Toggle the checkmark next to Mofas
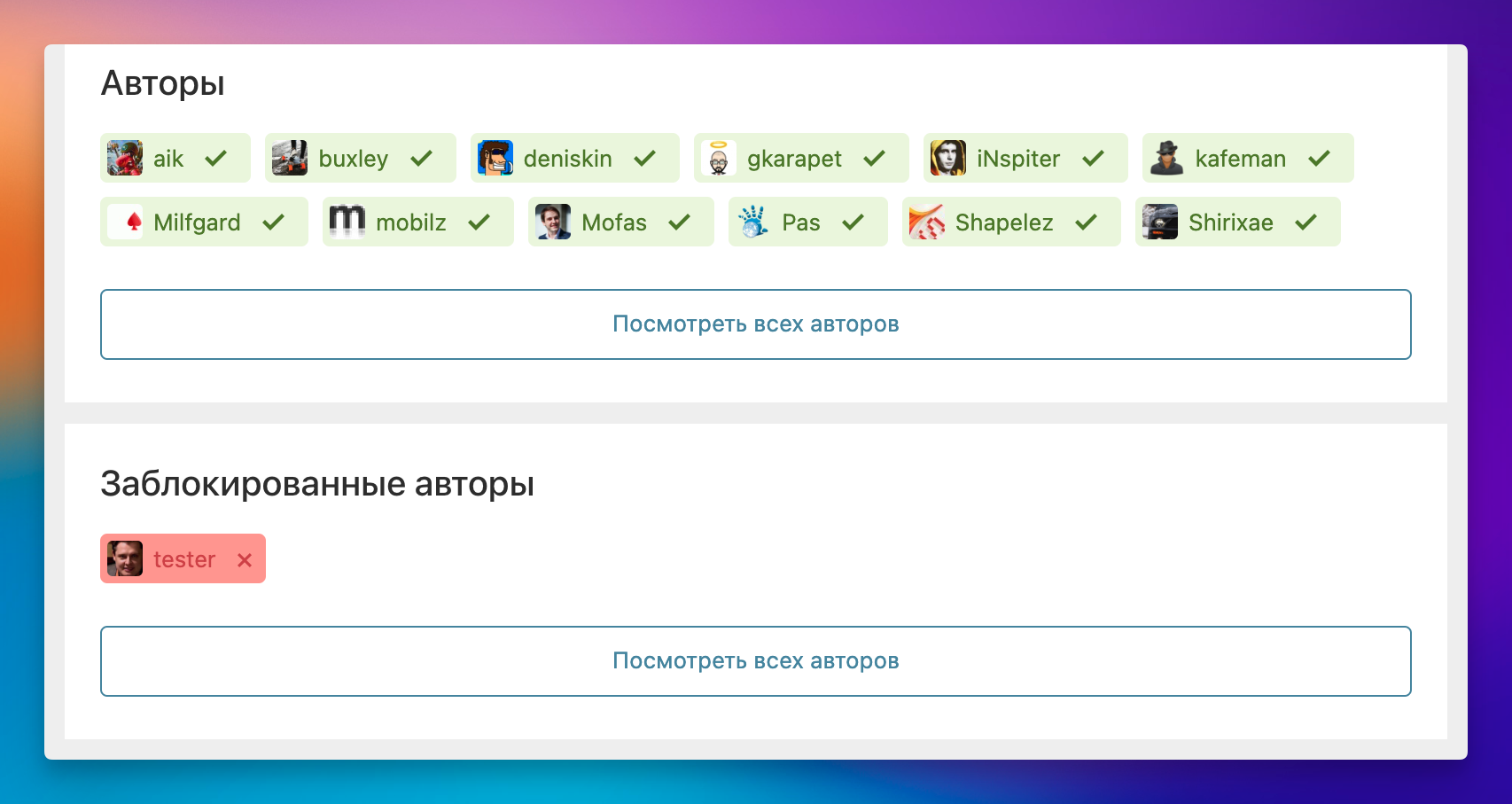Image resolution: width=1512 pixels, height=804 pixels. (x=679, y=222)
